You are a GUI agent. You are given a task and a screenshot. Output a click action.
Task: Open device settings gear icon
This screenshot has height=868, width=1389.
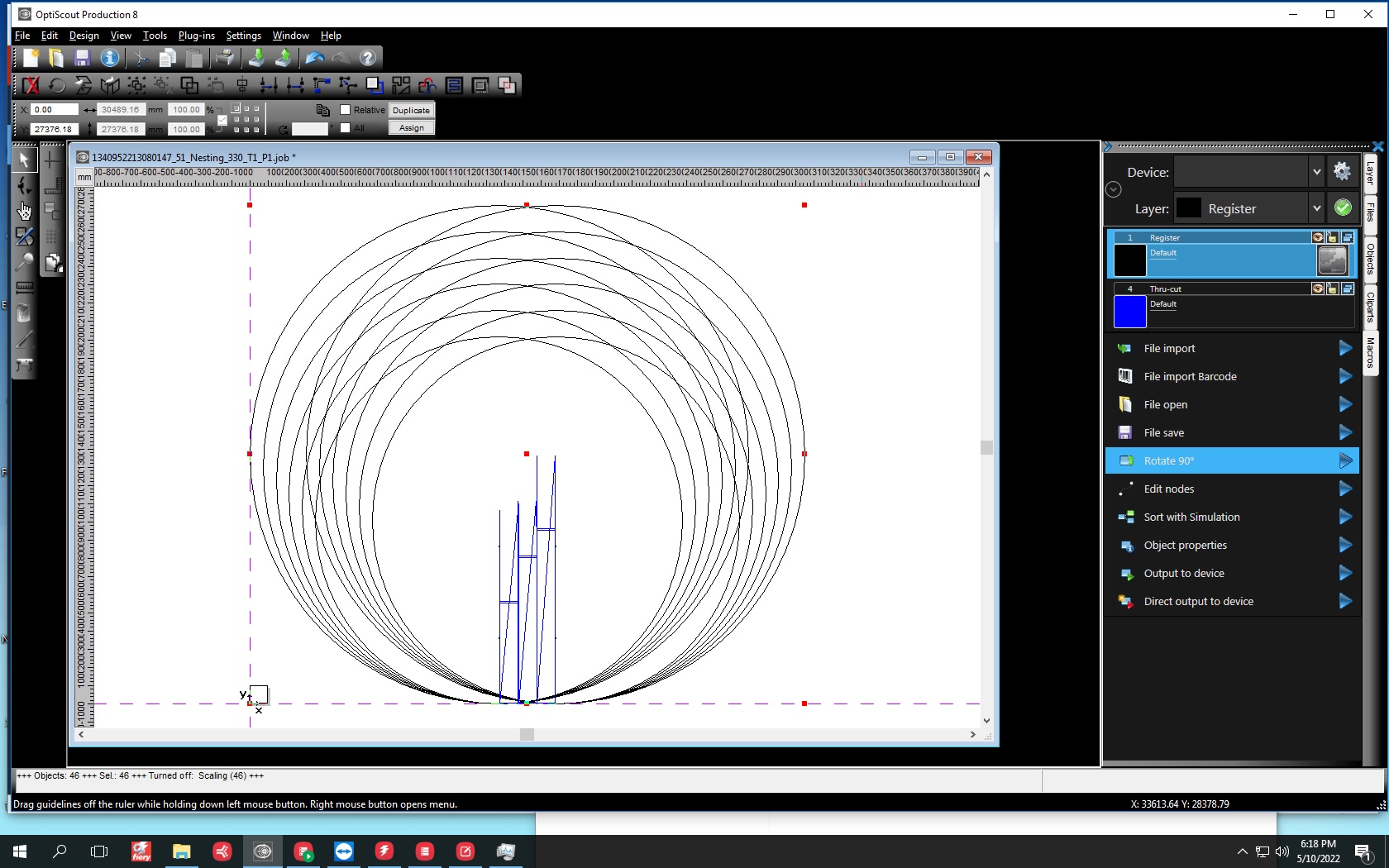point(1342,171)
